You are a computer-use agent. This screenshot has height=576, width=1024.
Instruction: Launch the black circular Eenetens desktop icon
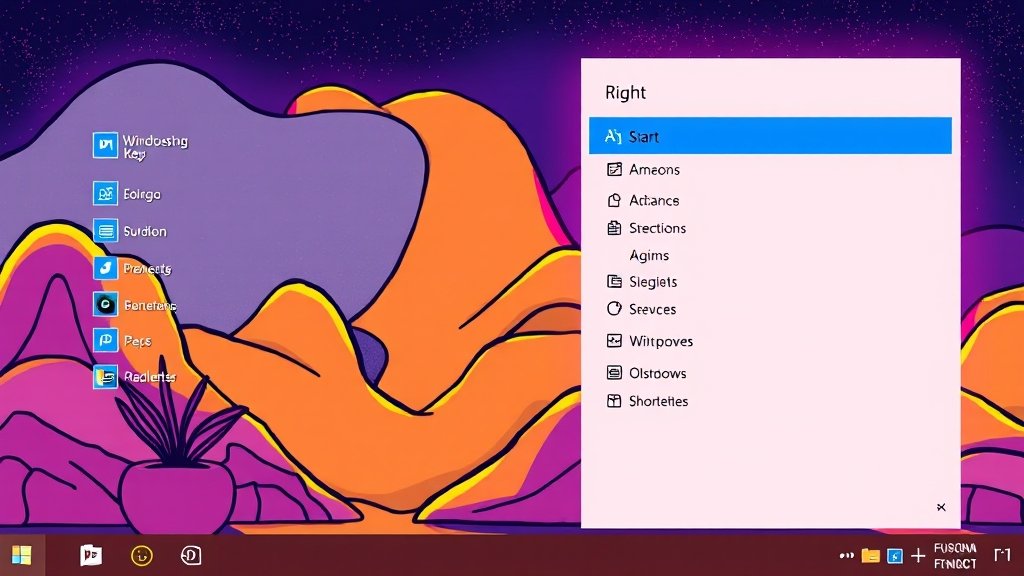pyautogui.click(x=106, y=304)
